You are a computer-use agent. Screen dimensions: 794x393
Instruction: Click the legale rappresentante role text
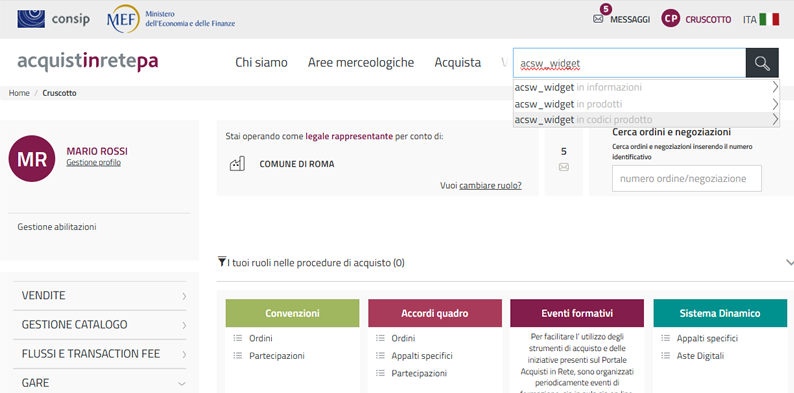[x=349, y=136]
